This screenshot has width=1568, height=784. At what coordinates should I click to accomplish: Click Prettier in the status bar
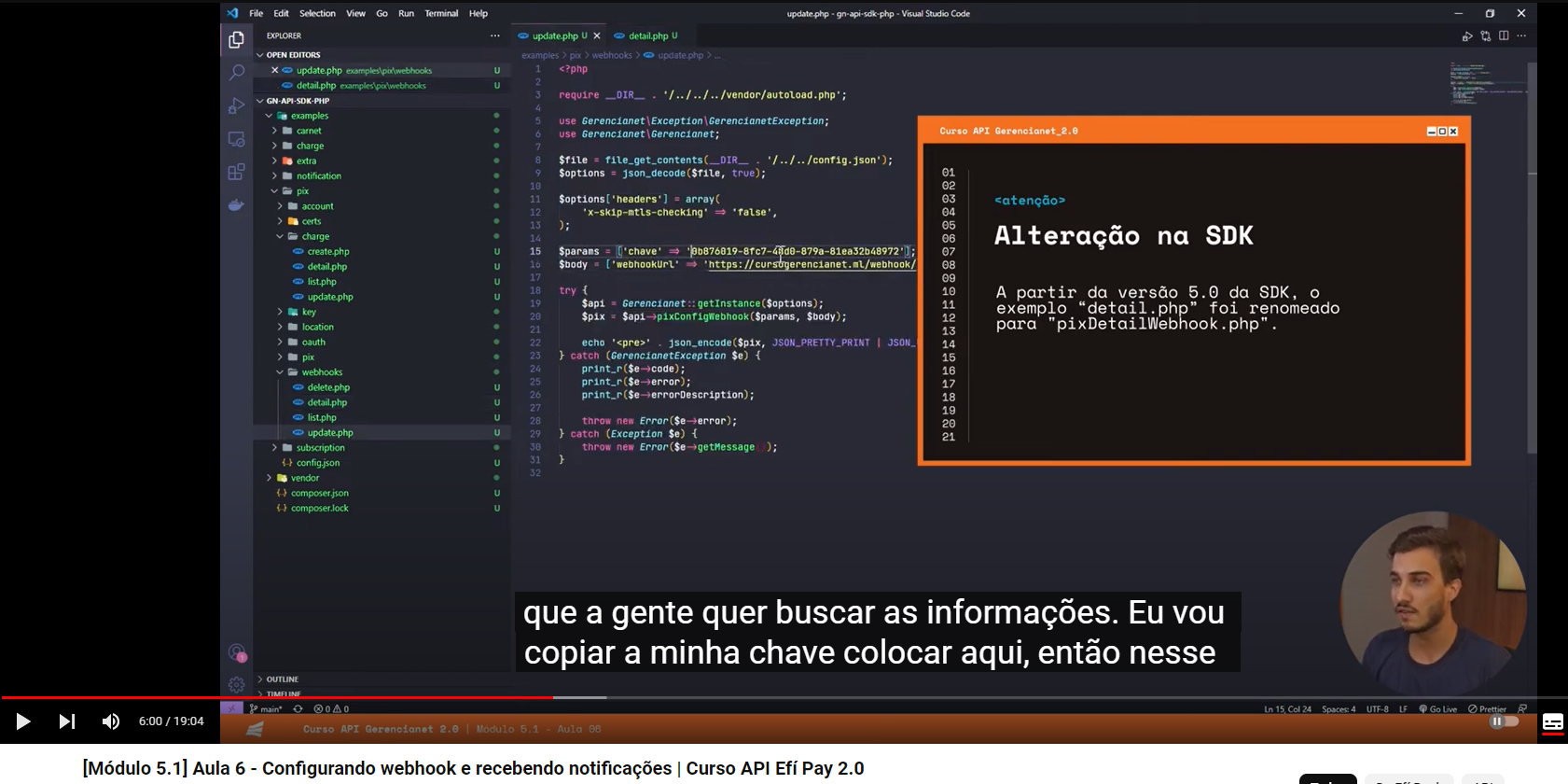1487,709
